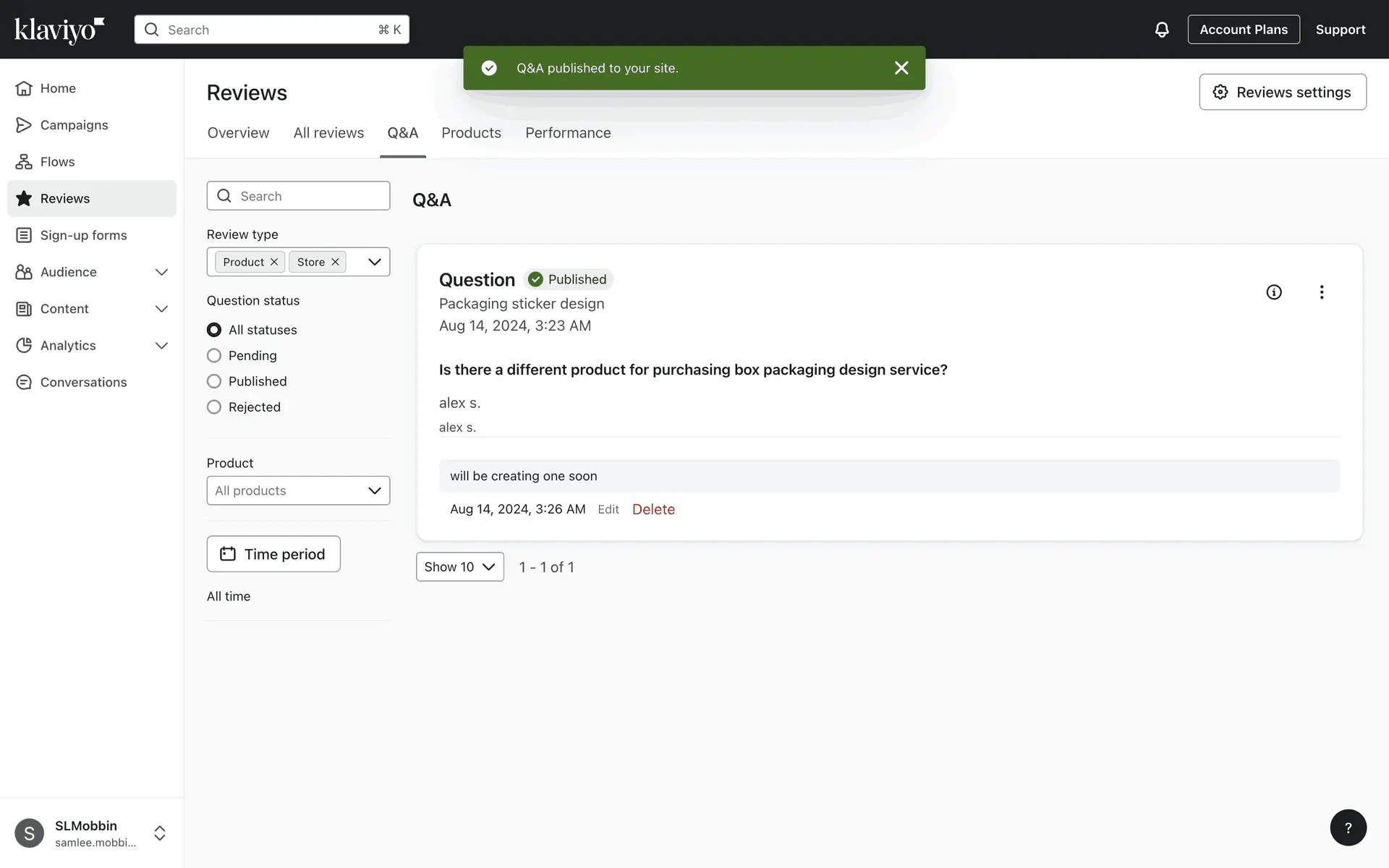The width and height of the screenshot is (1389, 868).
Task: Click the help question mark button
Action: tap(1347, 827)
